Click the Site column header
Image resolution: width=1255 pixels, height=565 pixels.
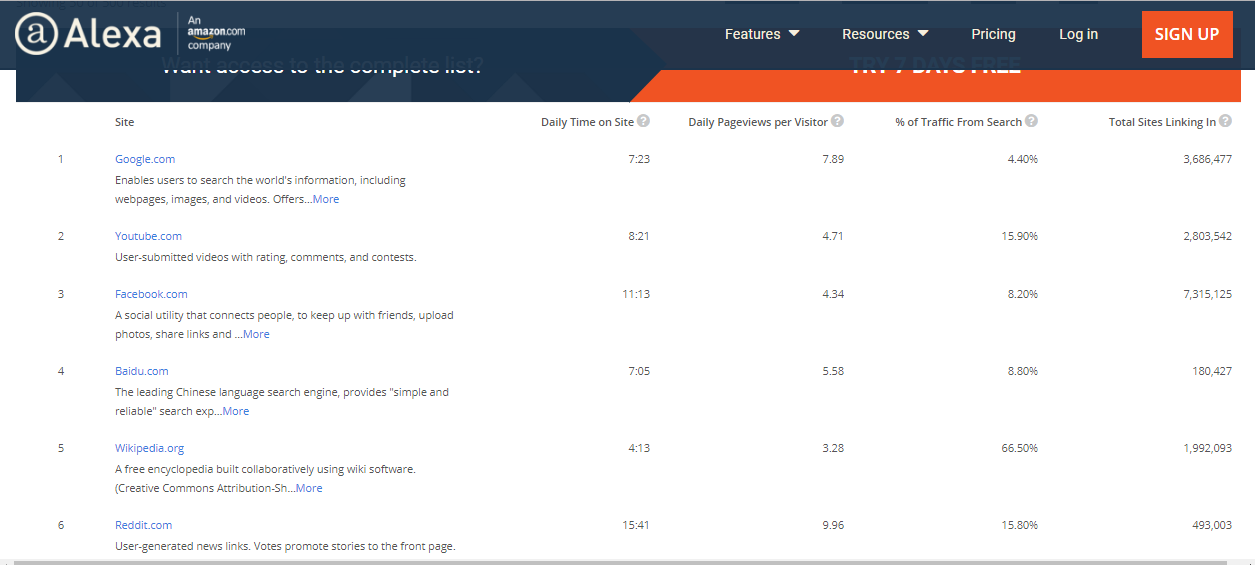[x=124, y=122]
